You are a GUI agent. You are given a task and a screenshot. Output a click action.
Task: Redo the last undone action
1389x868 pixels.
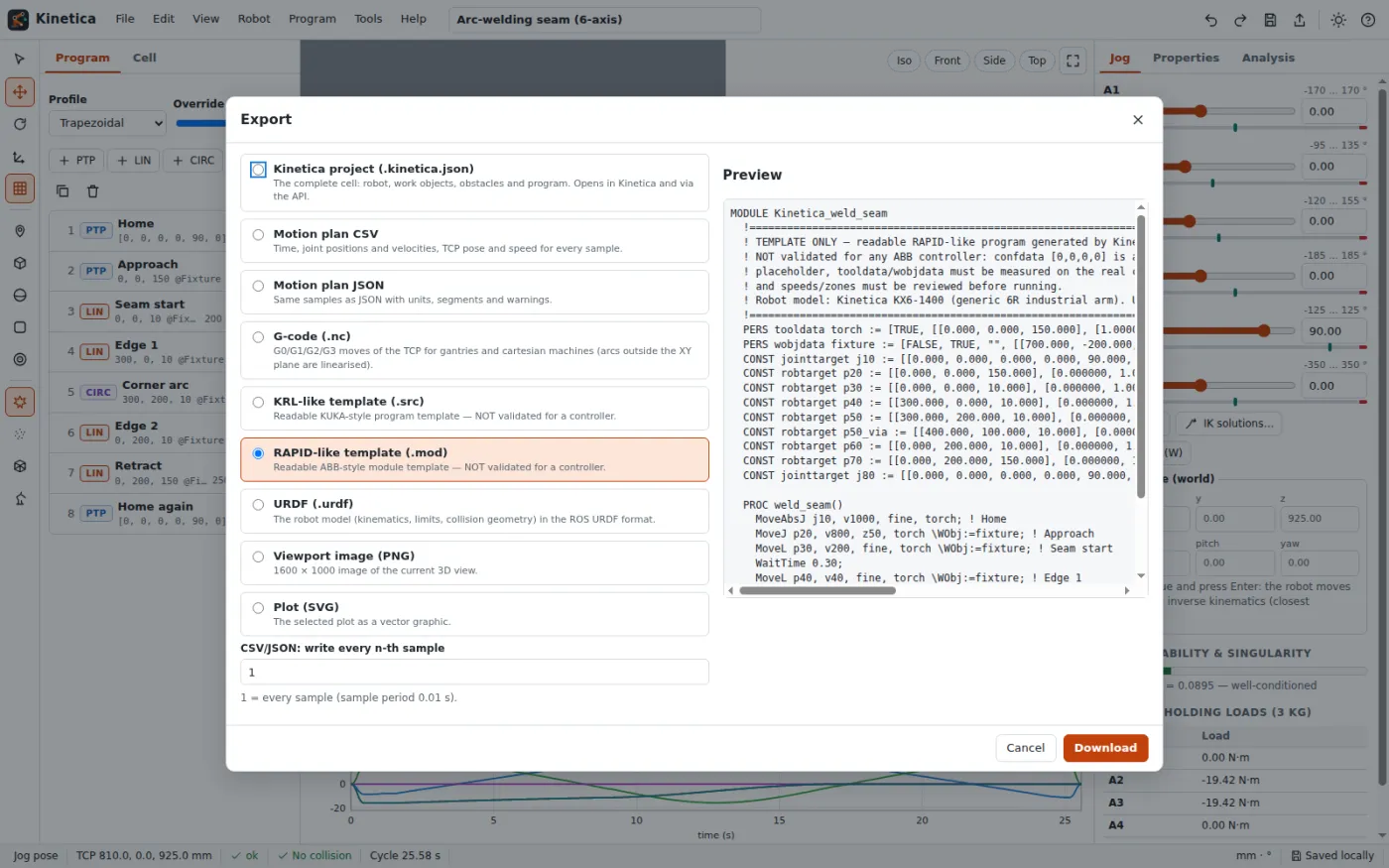coord(1240,19)
